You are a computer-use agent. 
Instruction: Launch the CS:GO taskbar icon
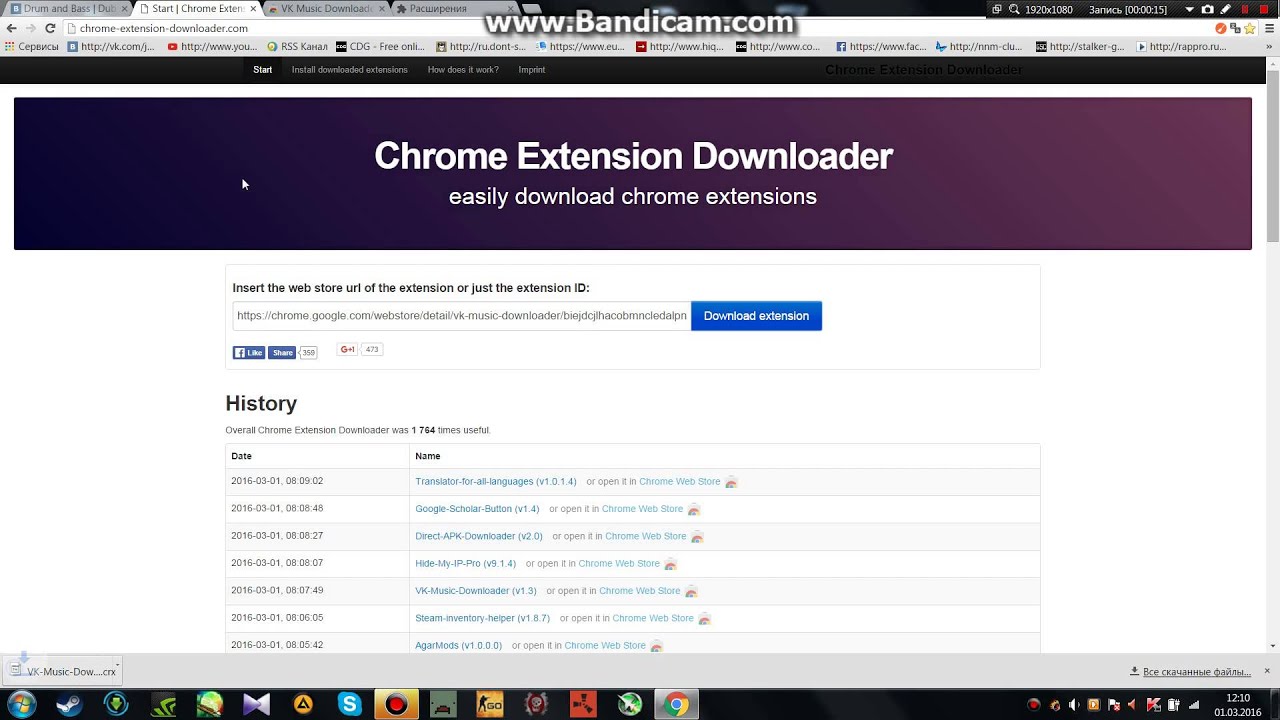(489, 704)
